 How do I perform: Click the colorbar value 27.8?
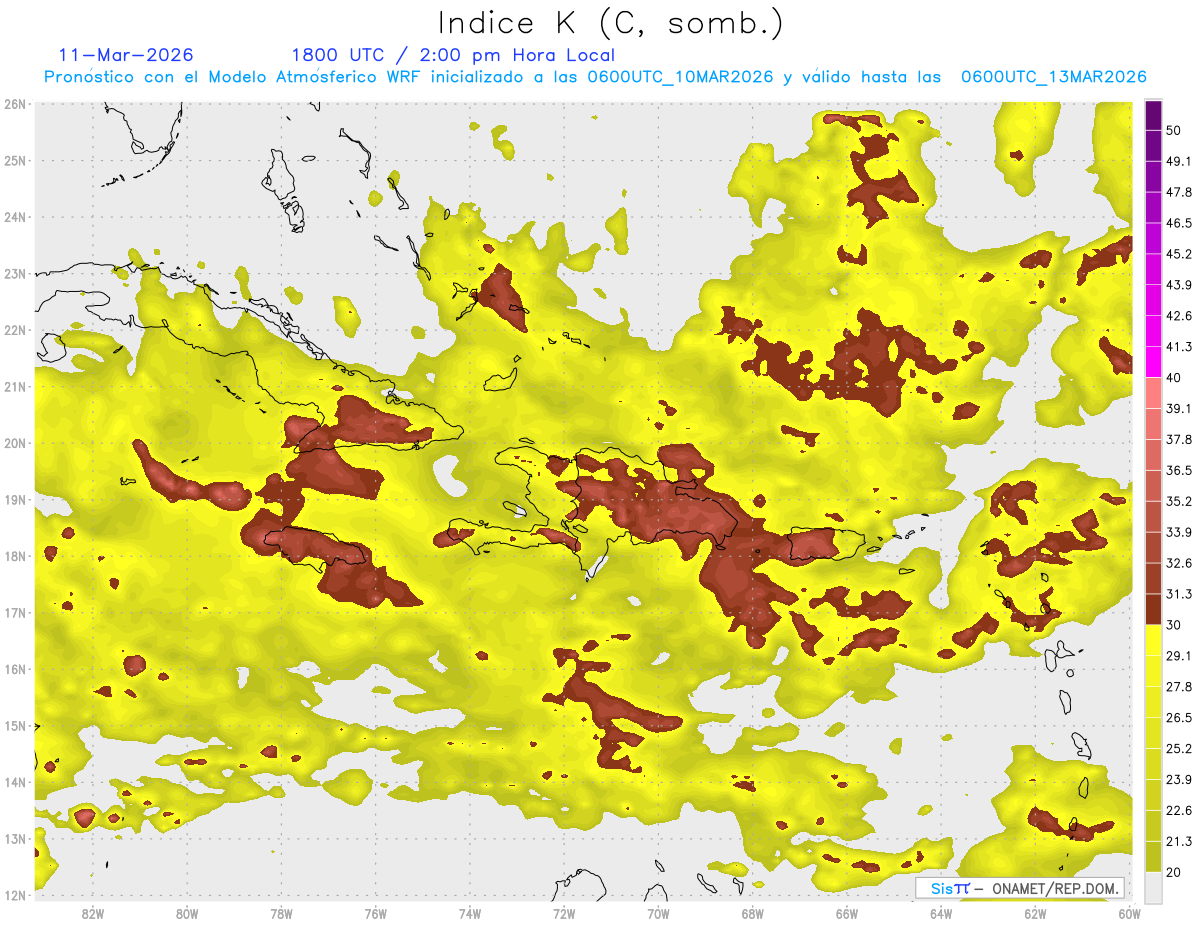point(1178,687)
